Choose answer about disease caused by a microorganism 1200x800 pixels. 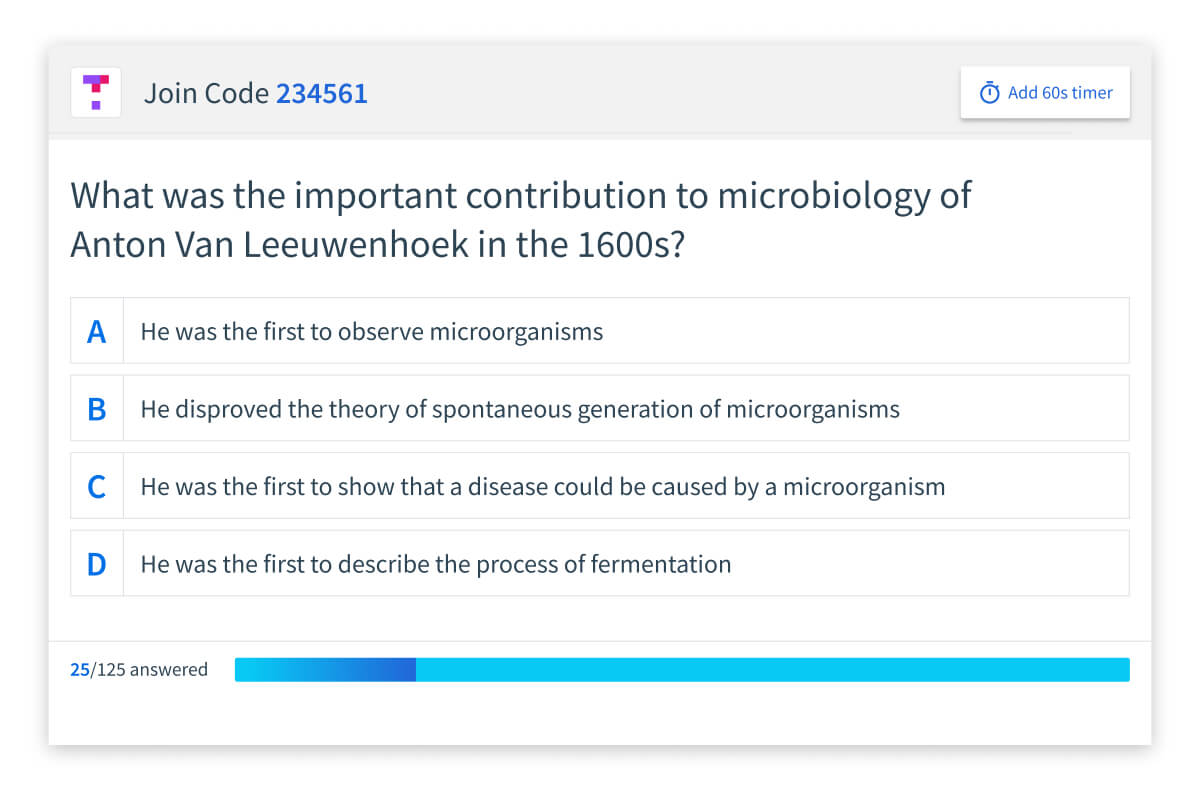click(x=600, y=486)
